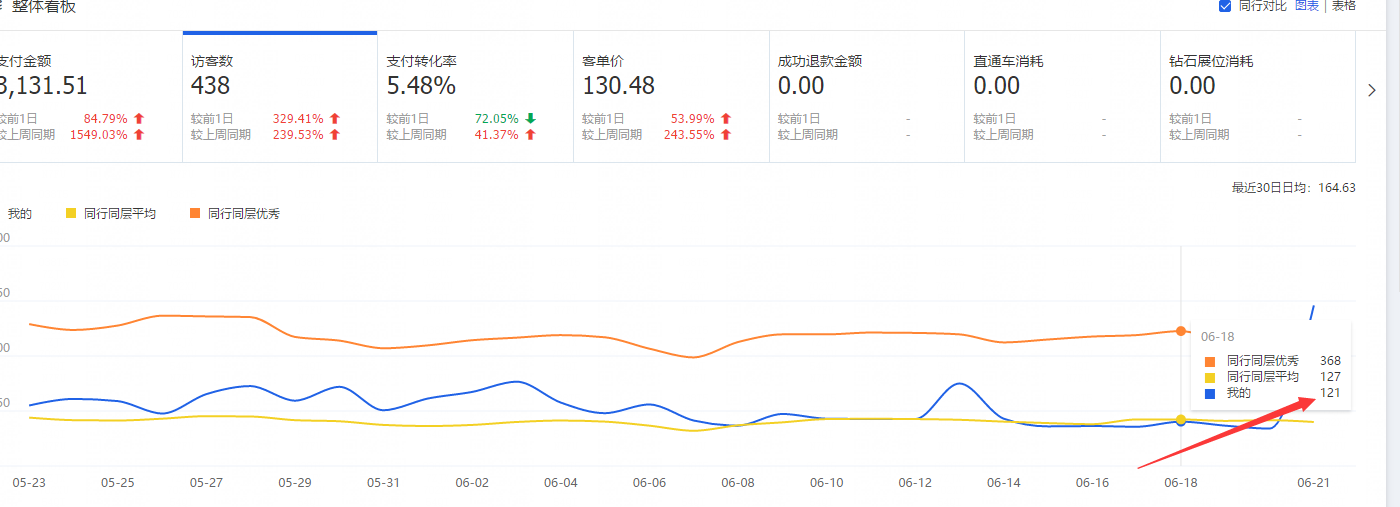Click the orange 同行同层优秀 legend swatch
Image resolution: width=1400 pixels, height=507 pixels.
(194, 213)
